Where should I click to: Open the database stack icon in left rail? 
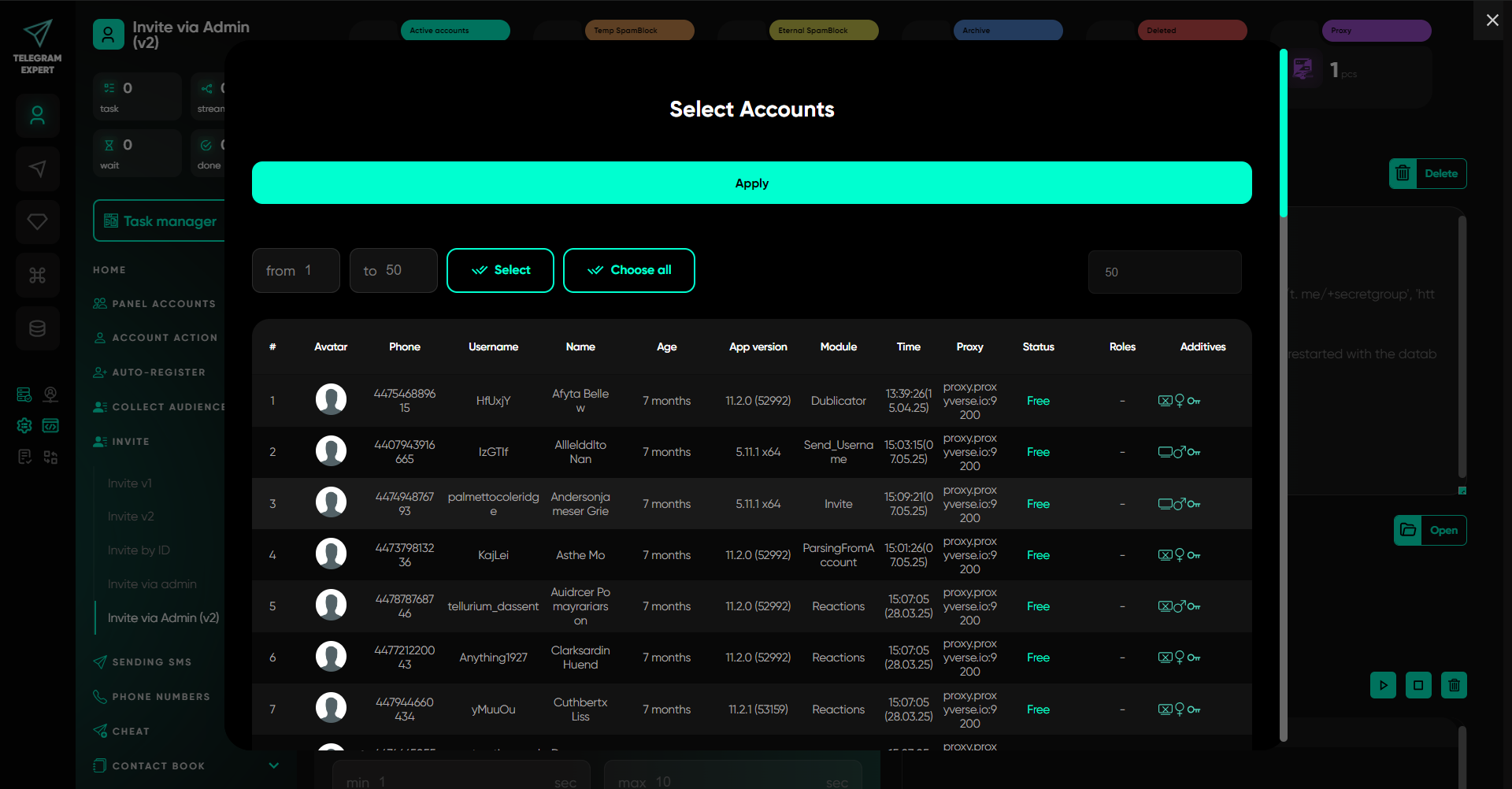click(37, 328)
